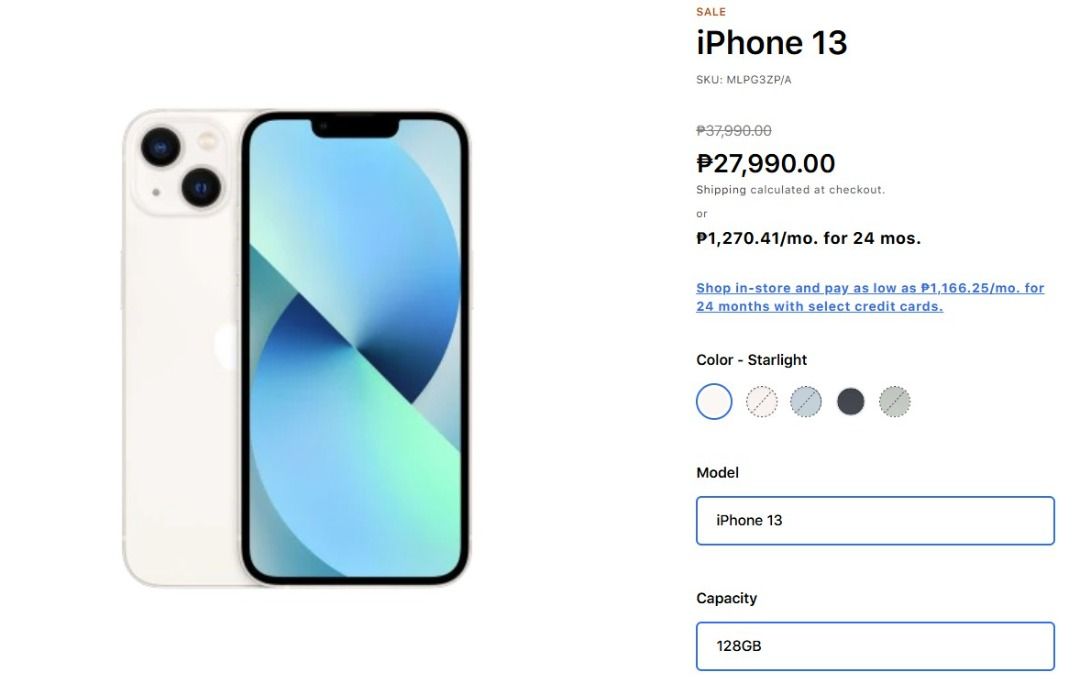Click the crossed-out ₱37,990.00 original price
Image resolution: width=1080 pixels, height=679 pixels.
(x=733, y=131)
